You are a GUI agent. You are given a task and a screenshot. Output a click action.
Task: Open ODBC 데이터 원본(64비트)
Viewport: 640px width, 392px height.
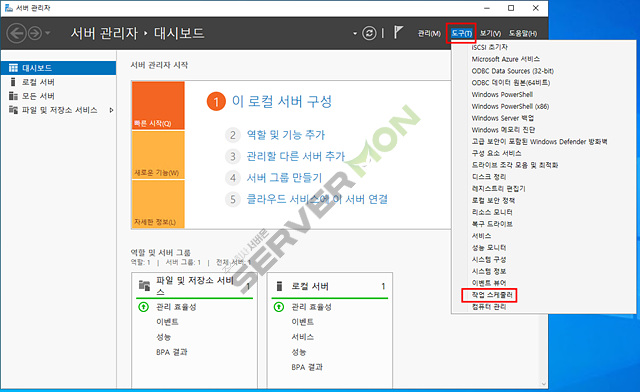pos(511,83)
